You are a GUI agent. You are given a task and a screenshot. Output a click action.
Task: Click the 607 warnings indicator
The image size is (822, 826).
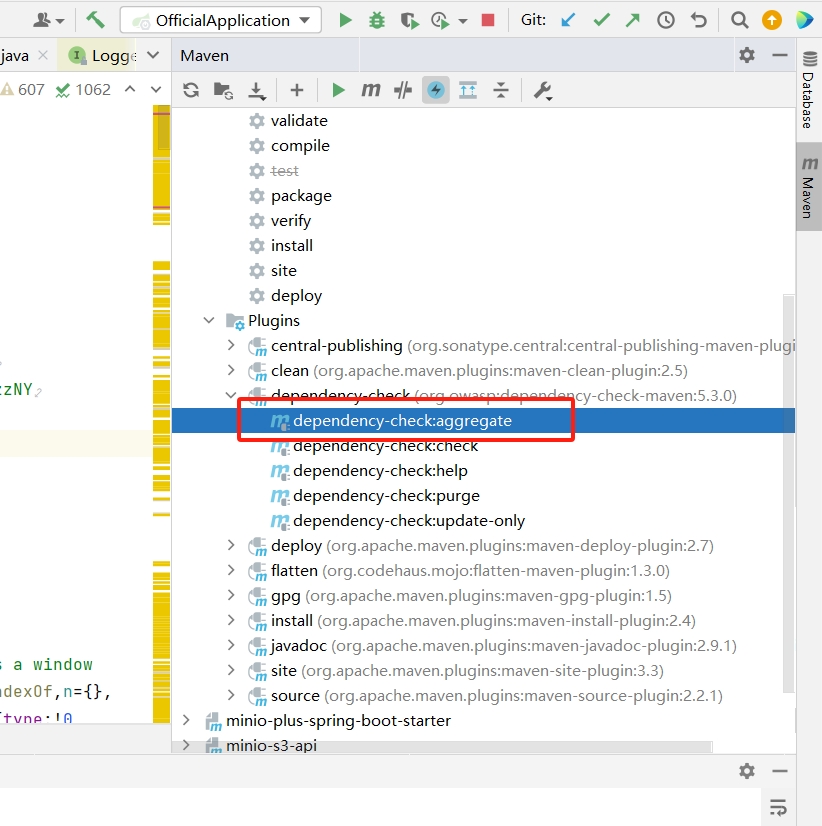pos(23,90)
